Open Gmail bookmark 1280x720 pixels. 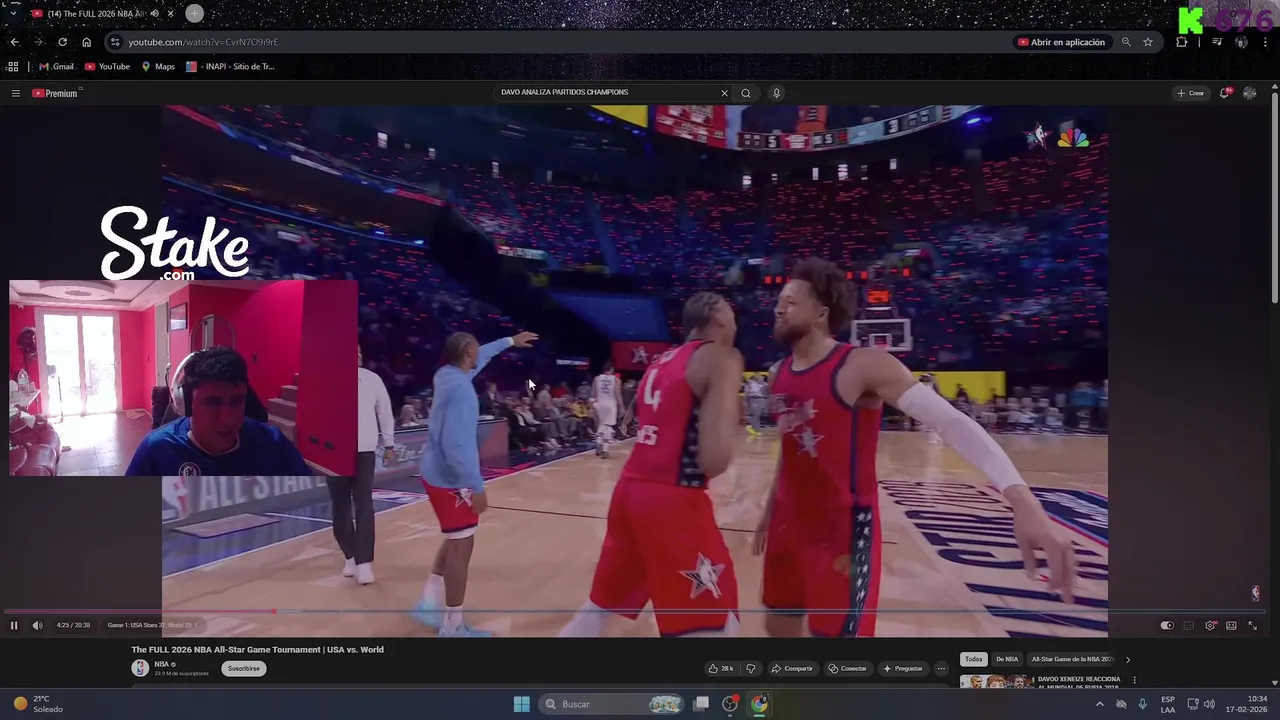[x=56, y=67]
